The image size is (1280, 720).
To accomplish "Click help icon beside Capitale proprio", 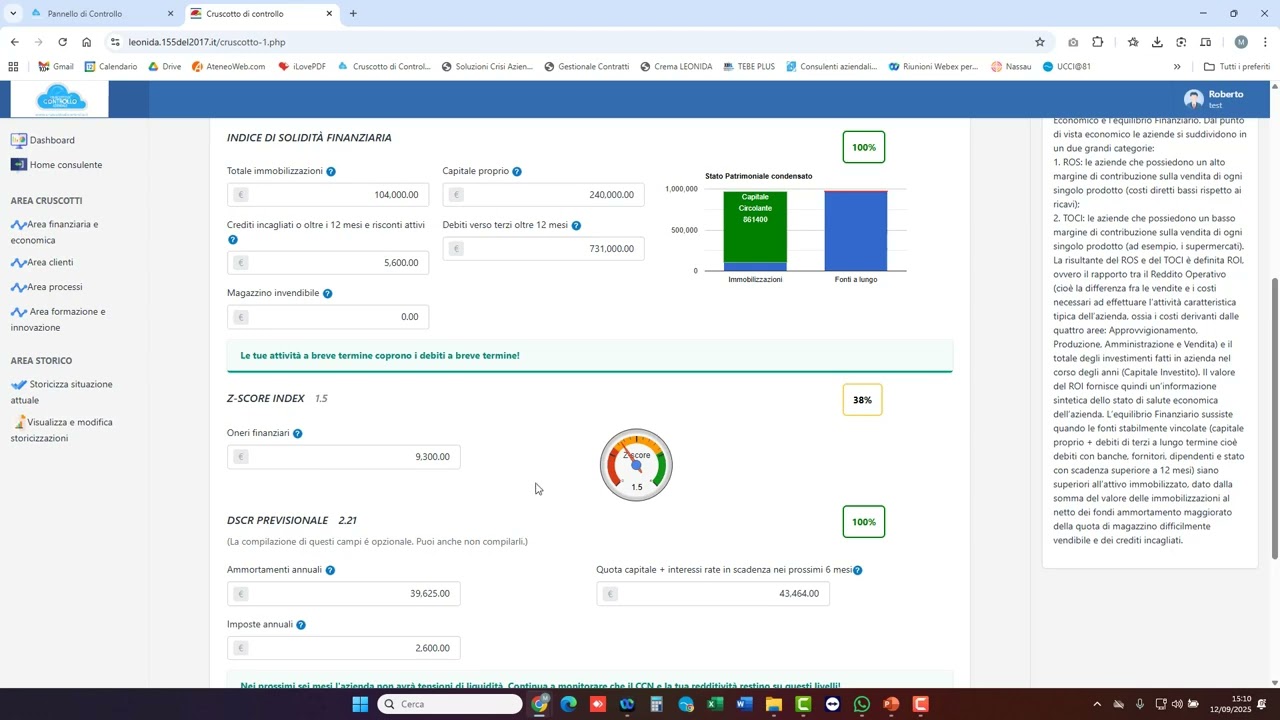I will click(x=517, y=172).
